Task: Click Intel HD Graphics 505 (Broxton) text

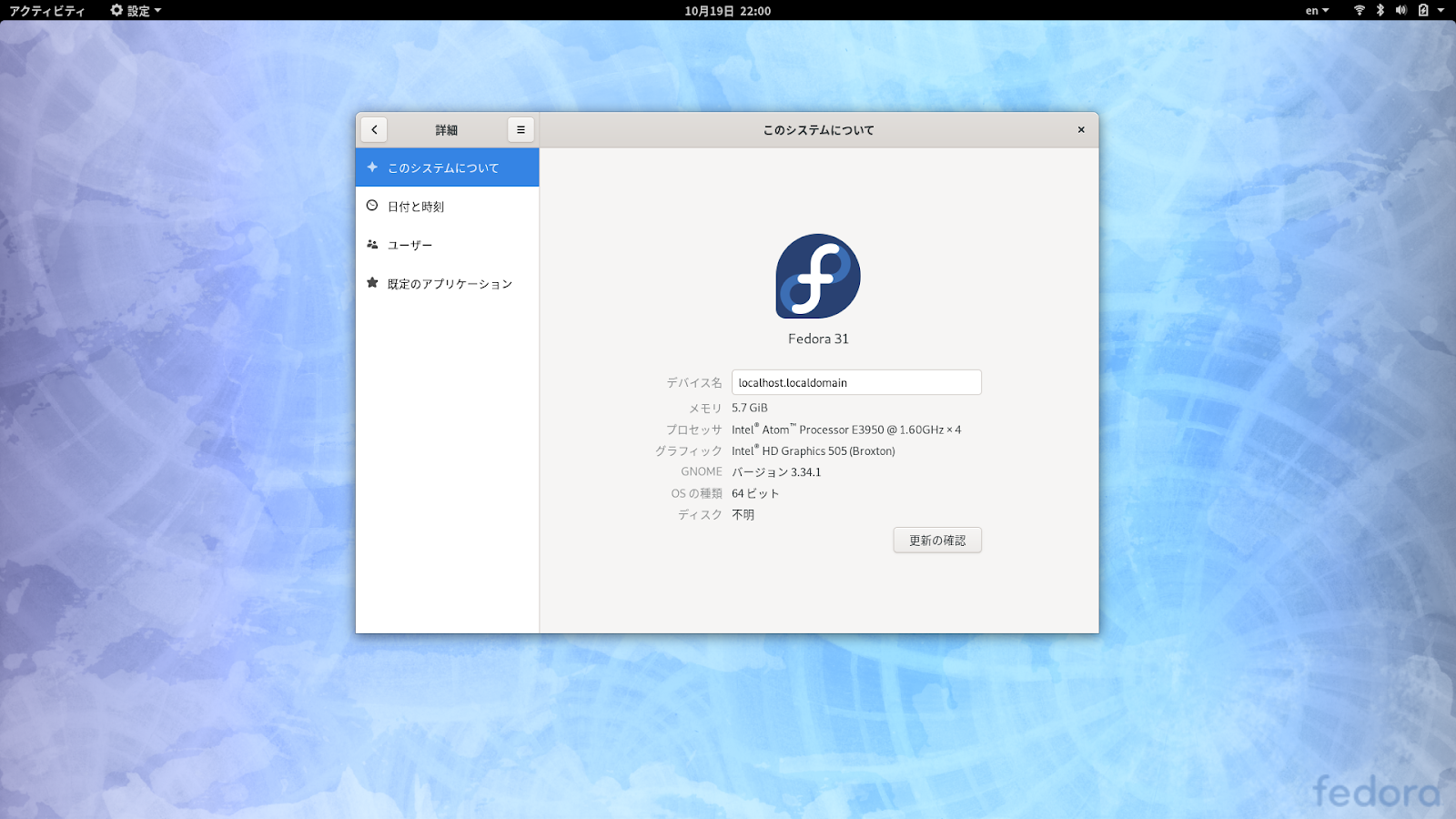Action: point(814,450)
